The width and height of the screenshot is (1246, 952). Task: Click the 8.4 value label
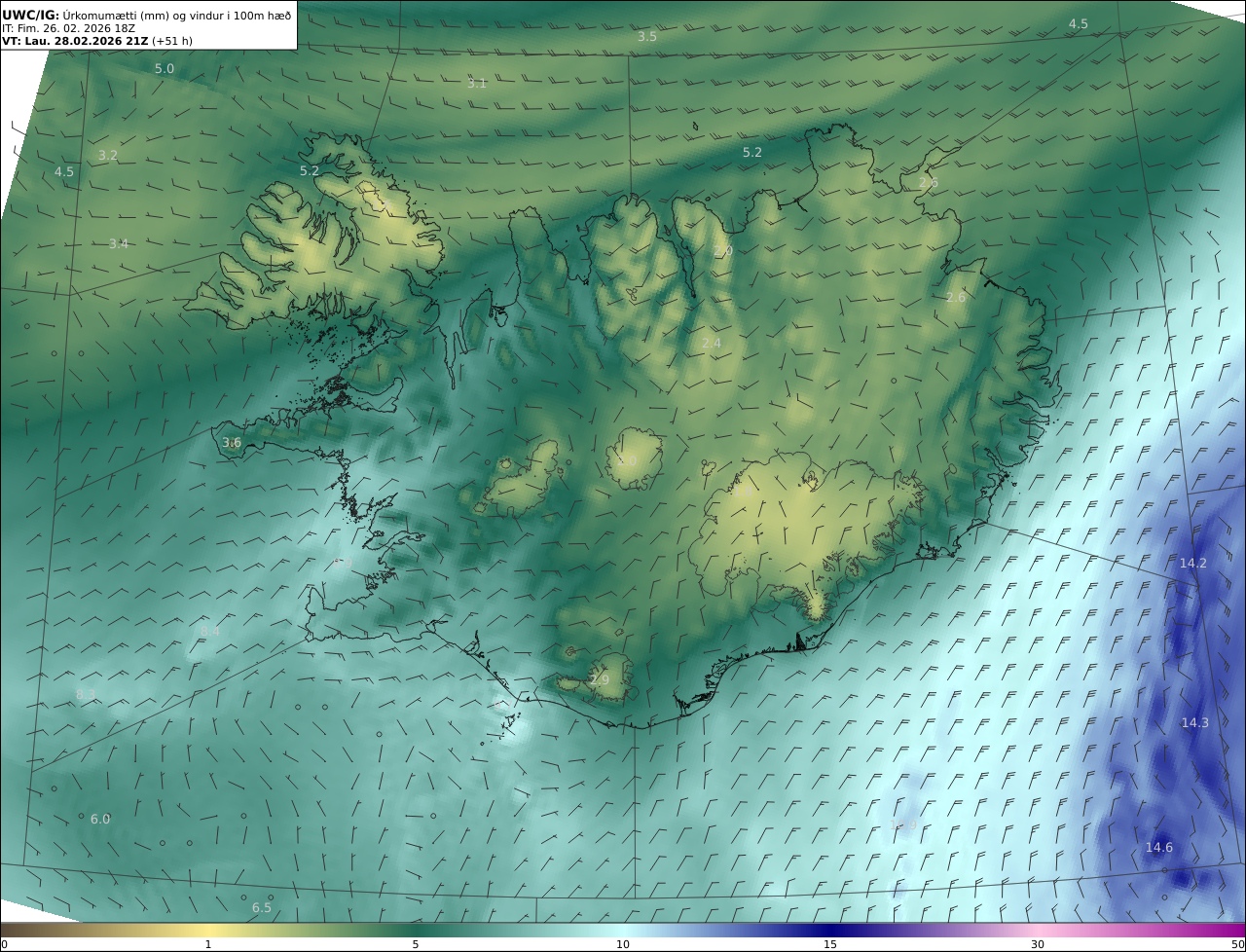tap(210, 631)
